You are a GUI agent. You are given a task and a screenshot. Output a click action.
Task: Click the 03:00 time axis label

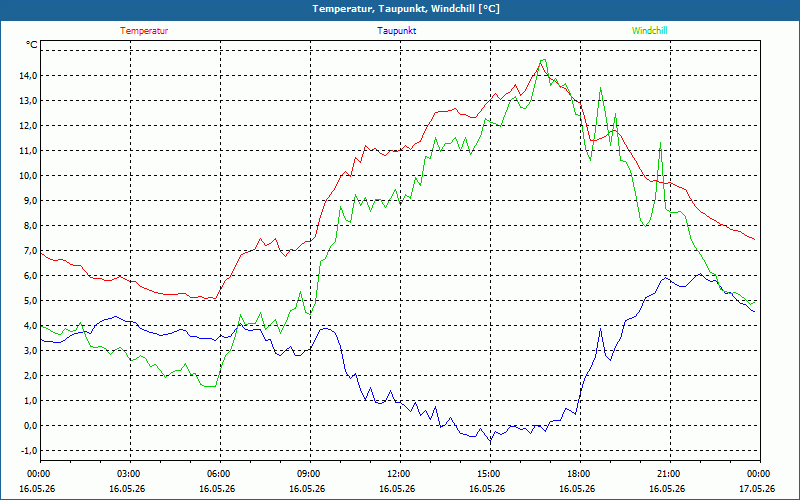coord(130,474)
